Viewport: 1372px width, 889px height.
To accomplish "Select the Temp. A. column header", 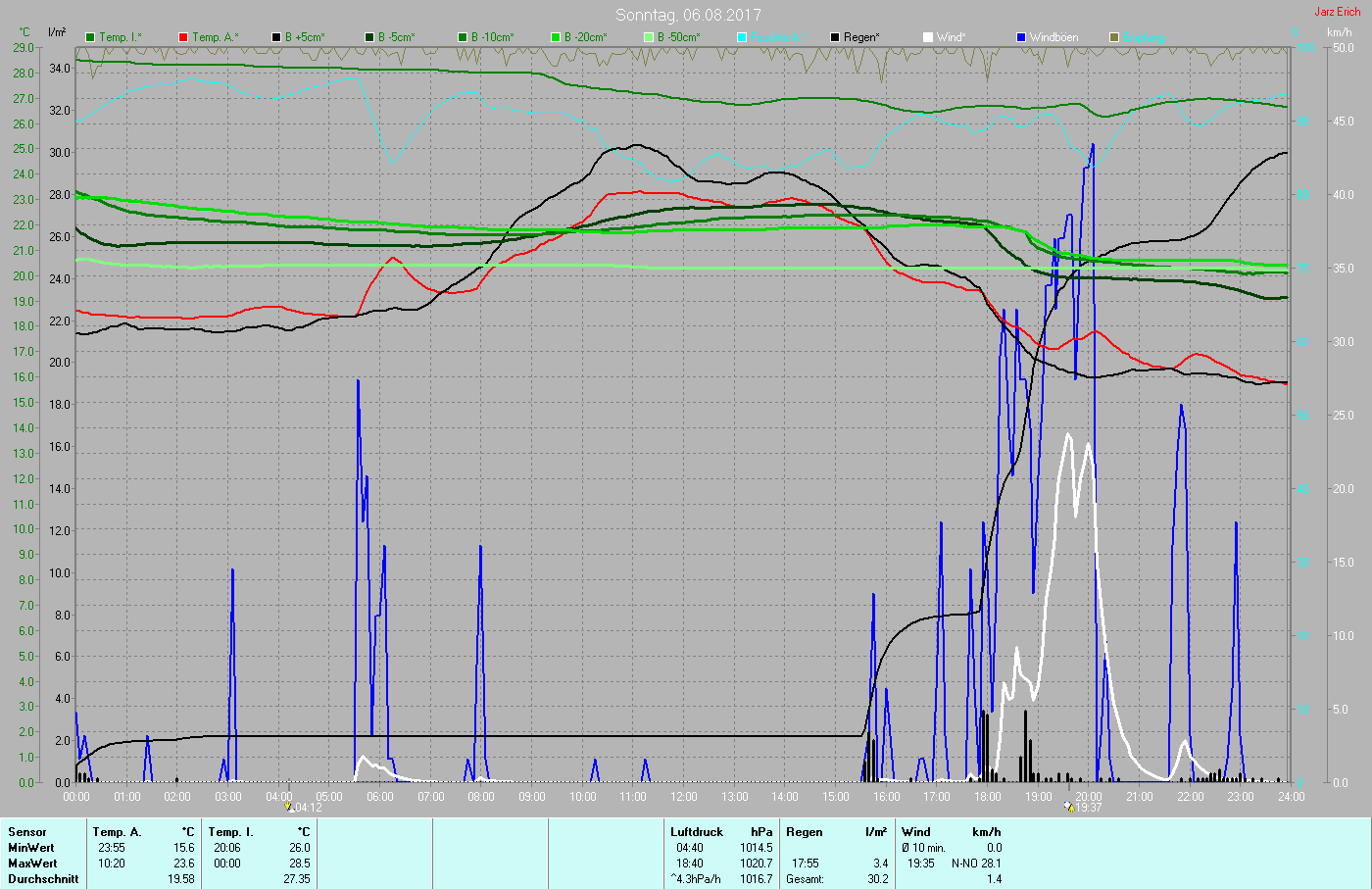I will click(118, 832).
